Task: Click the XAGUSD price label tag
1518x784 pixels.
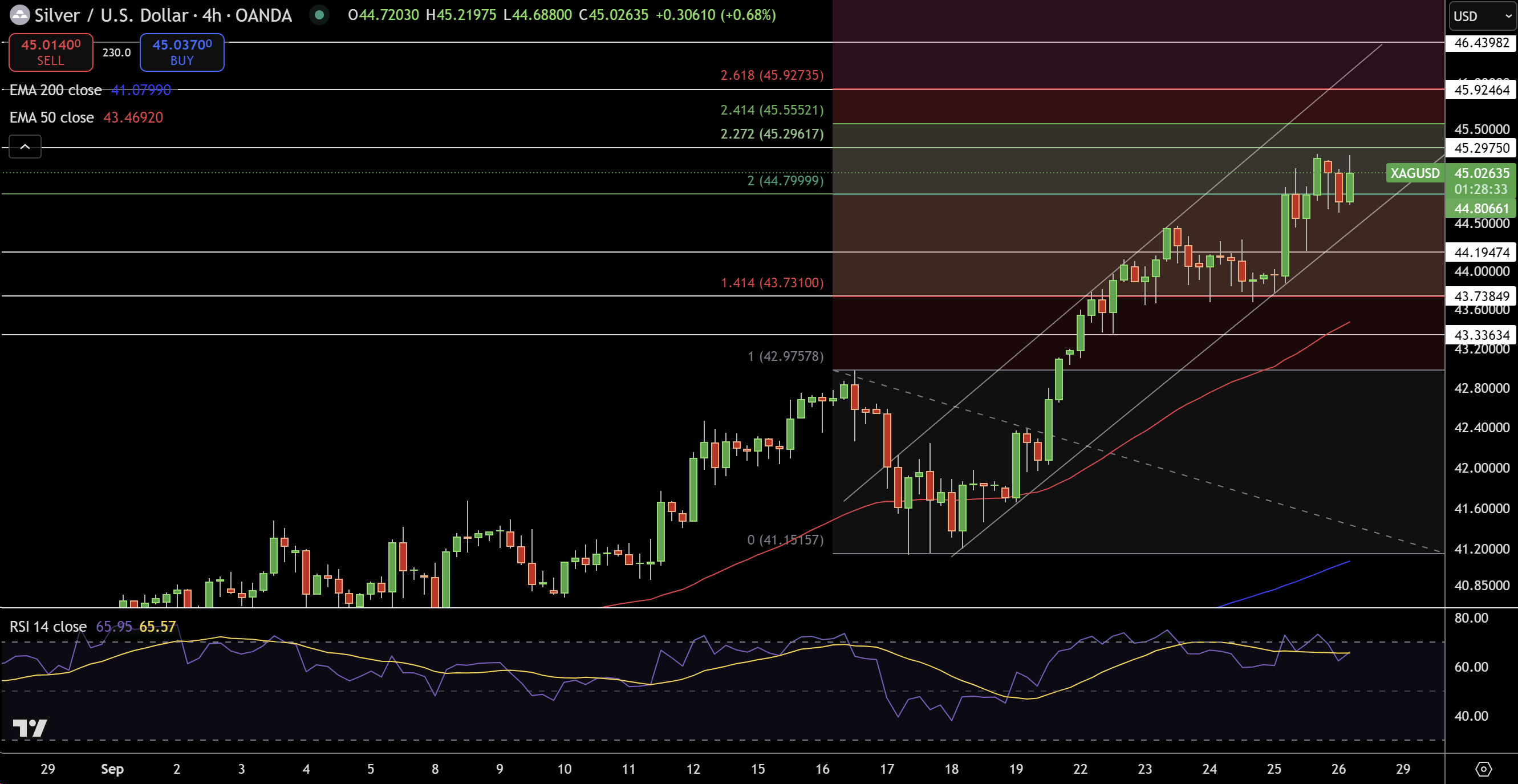Action: pyautogui.click(x=1414, y=173)
